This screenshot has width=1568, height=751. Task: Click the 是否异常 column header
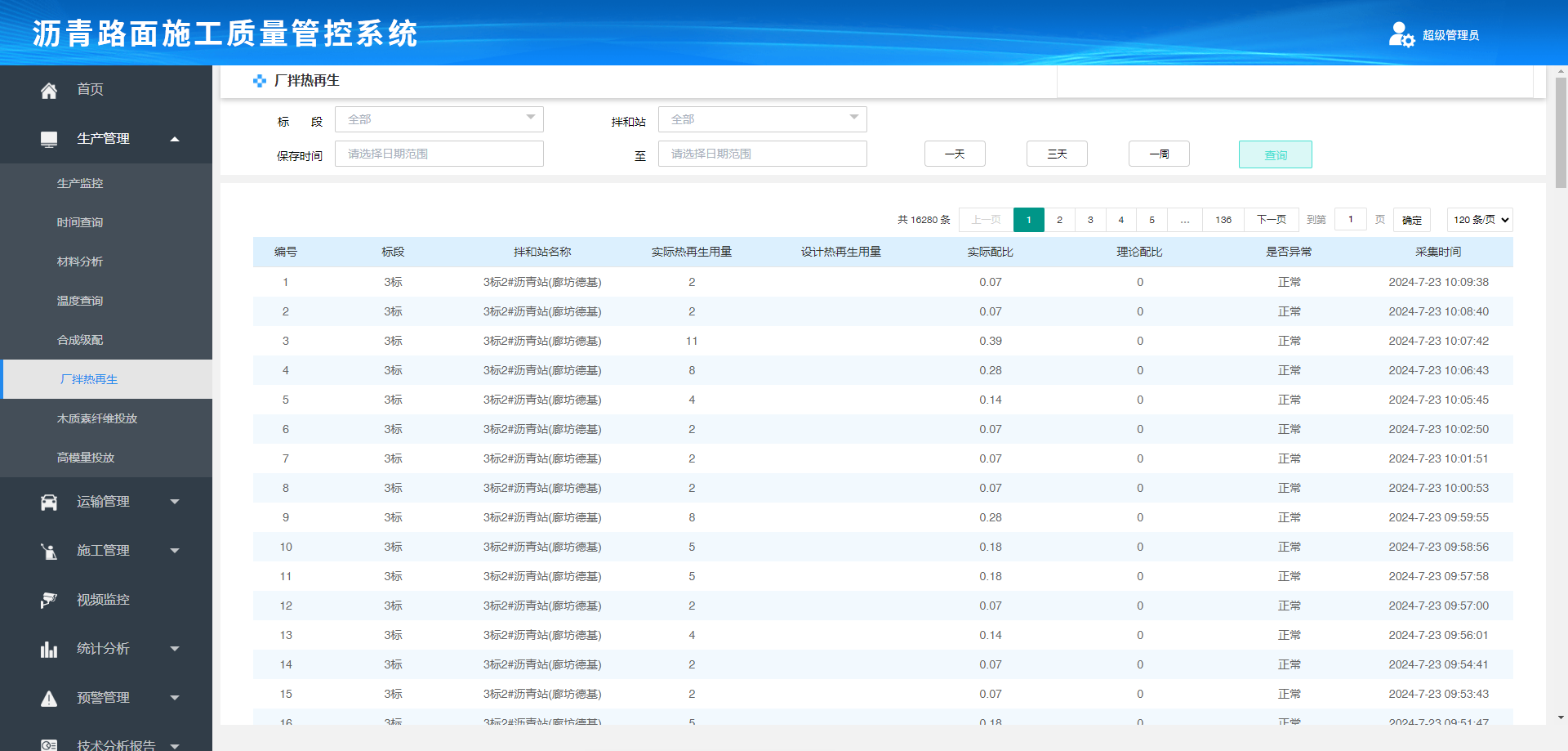tap(1289, 252)
